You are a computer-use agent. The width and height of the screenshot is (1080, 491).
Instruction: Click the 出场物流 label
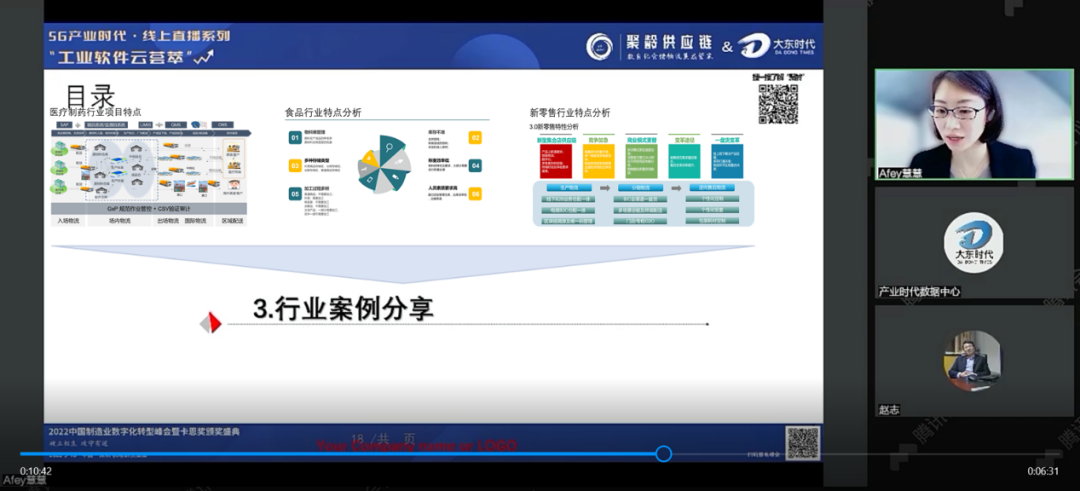pyautogui.click(x=167, y=221)
